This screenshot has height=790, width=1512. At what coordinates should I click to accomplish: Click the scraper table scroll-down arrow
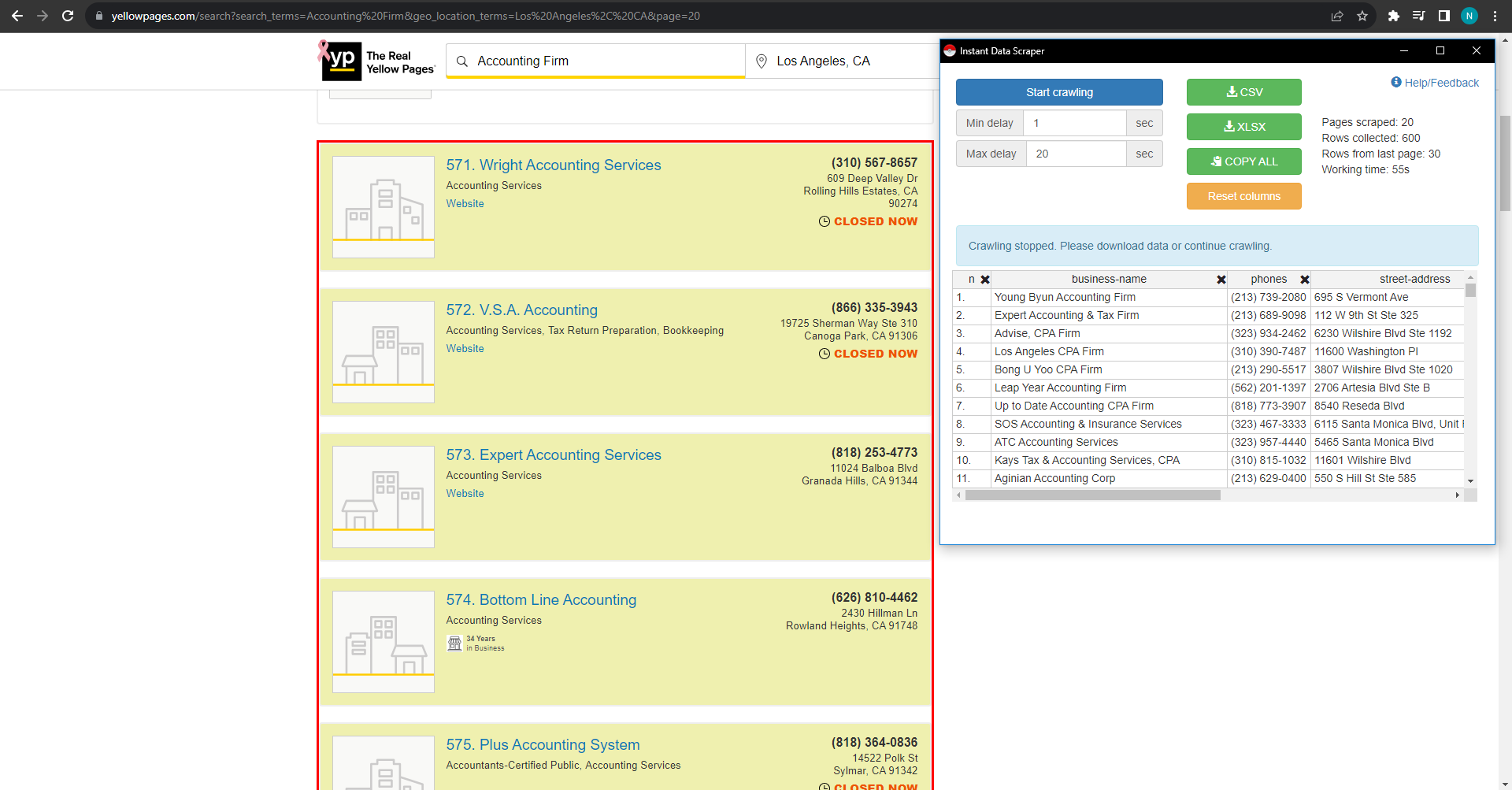(x=1470, y=481)
